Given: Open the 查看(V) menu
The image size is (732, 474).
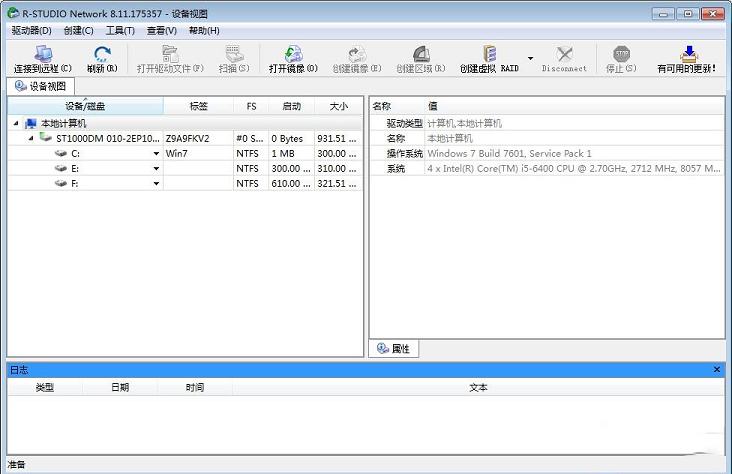Looking at the screenshot, I should 162,31.
